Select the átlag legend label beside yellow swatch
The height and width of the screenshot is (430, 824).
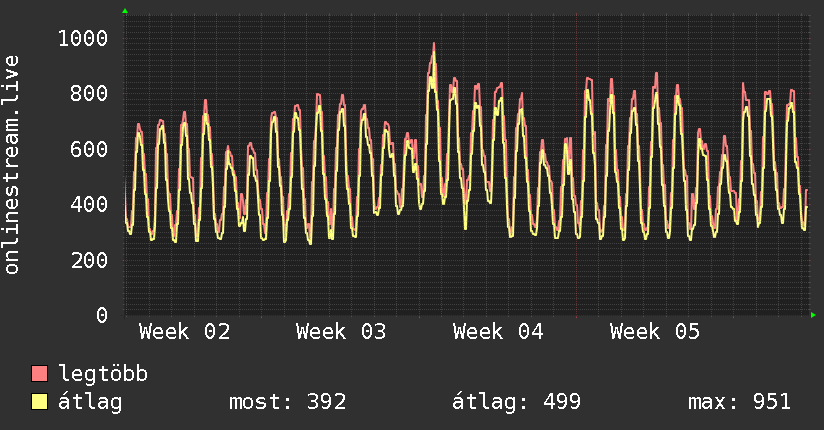[90, 403]
